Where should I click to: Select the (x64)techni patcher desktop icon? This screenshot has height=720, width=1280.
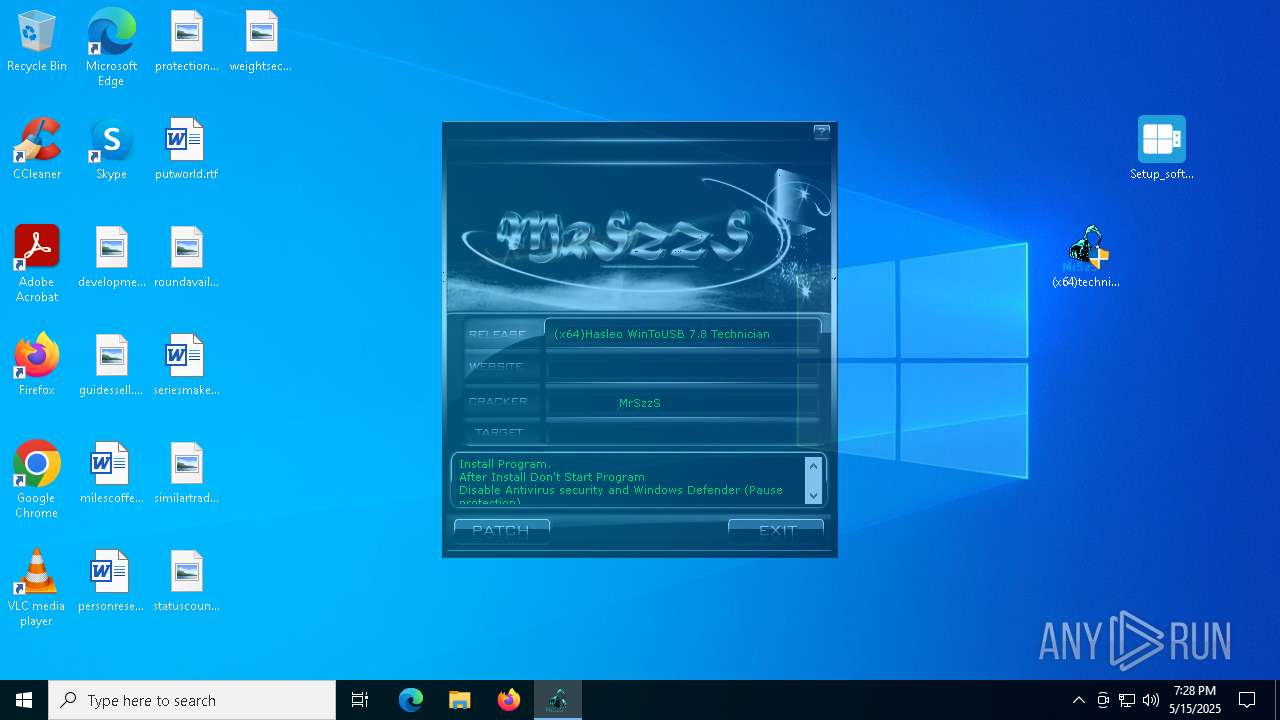click(x=1087, y=257)
